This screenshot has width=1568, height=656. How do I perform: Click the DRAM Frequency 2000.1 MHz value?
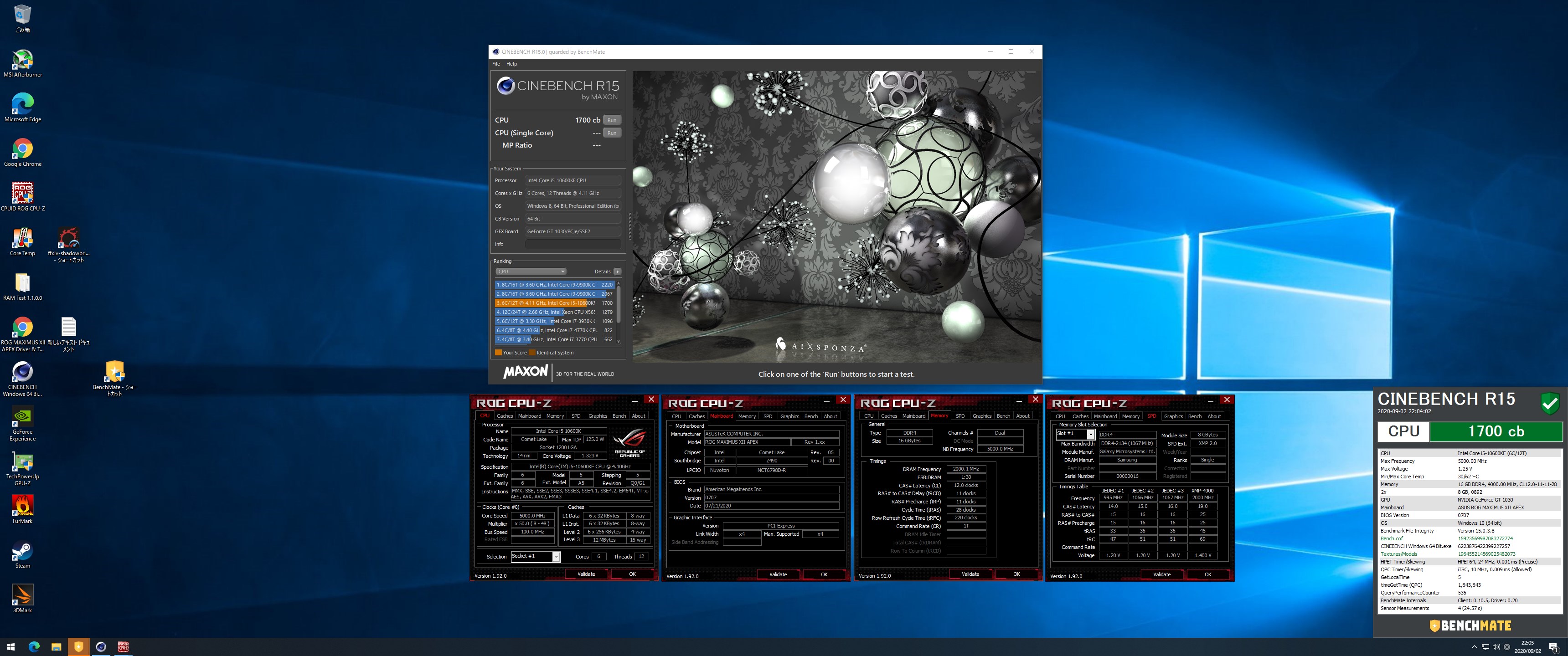pyautogui.click(x=966, y=469)
